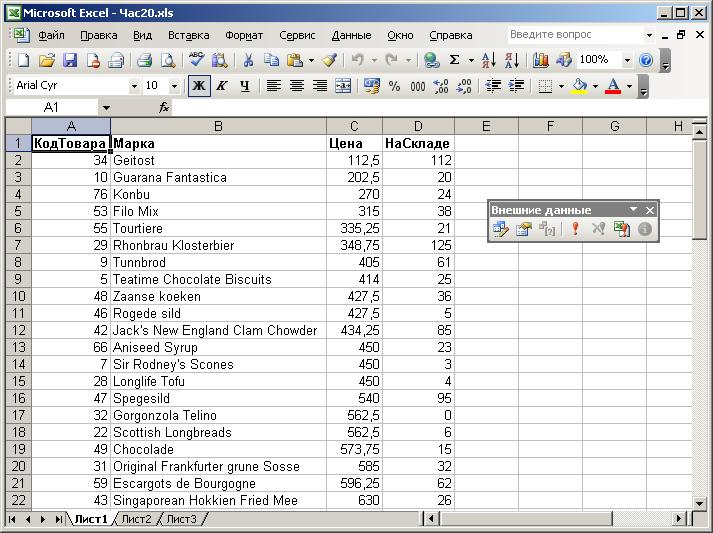Paste with the clipboard icon

(x=295, y=60)
